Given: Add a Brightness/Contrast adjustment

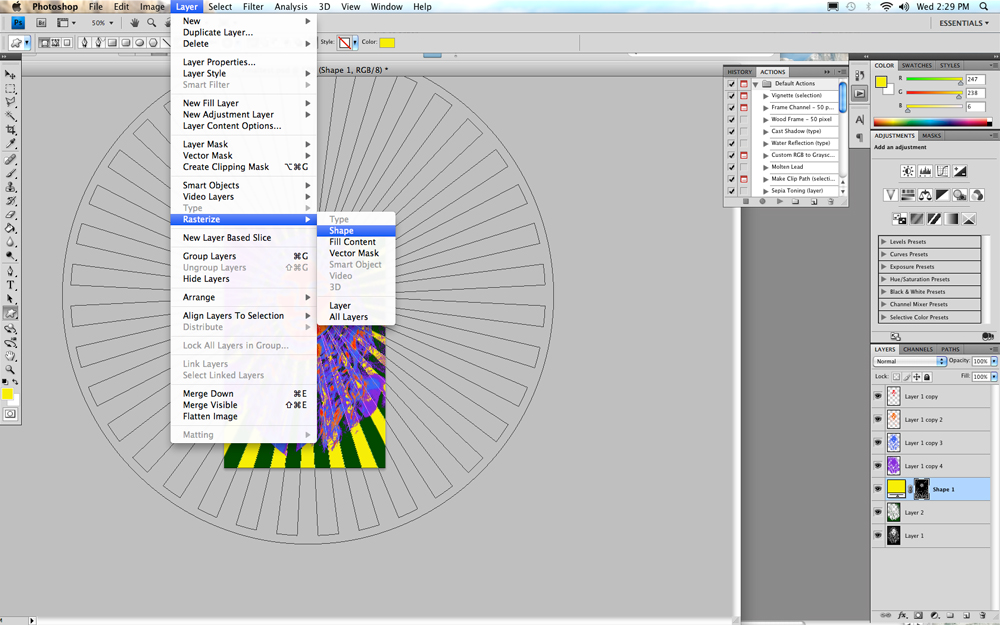Looking at the screenshot, I should point(908,171).
